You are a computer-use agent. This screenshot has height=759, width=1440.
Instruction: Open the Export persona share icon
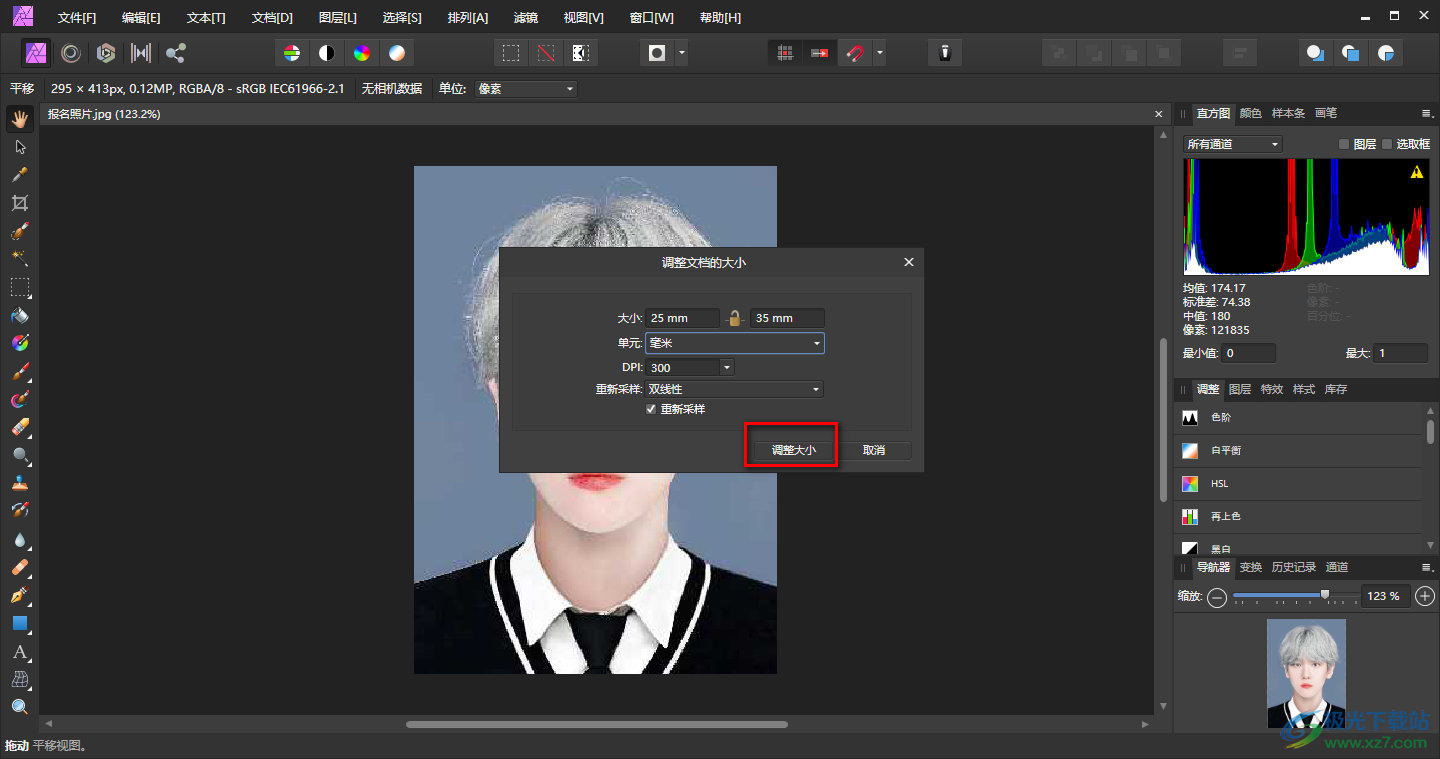(176, 53)
